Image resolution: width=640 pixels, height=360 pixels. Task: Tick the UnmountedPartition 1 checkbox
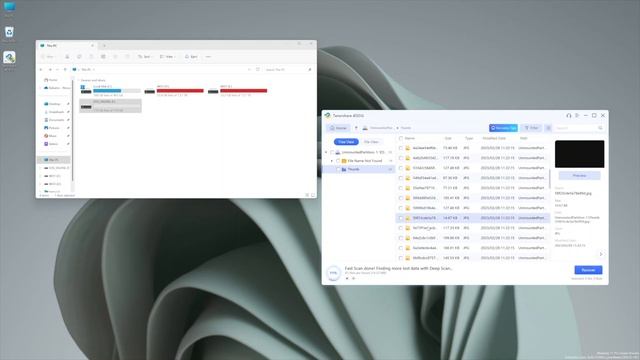tap(332, 152)
